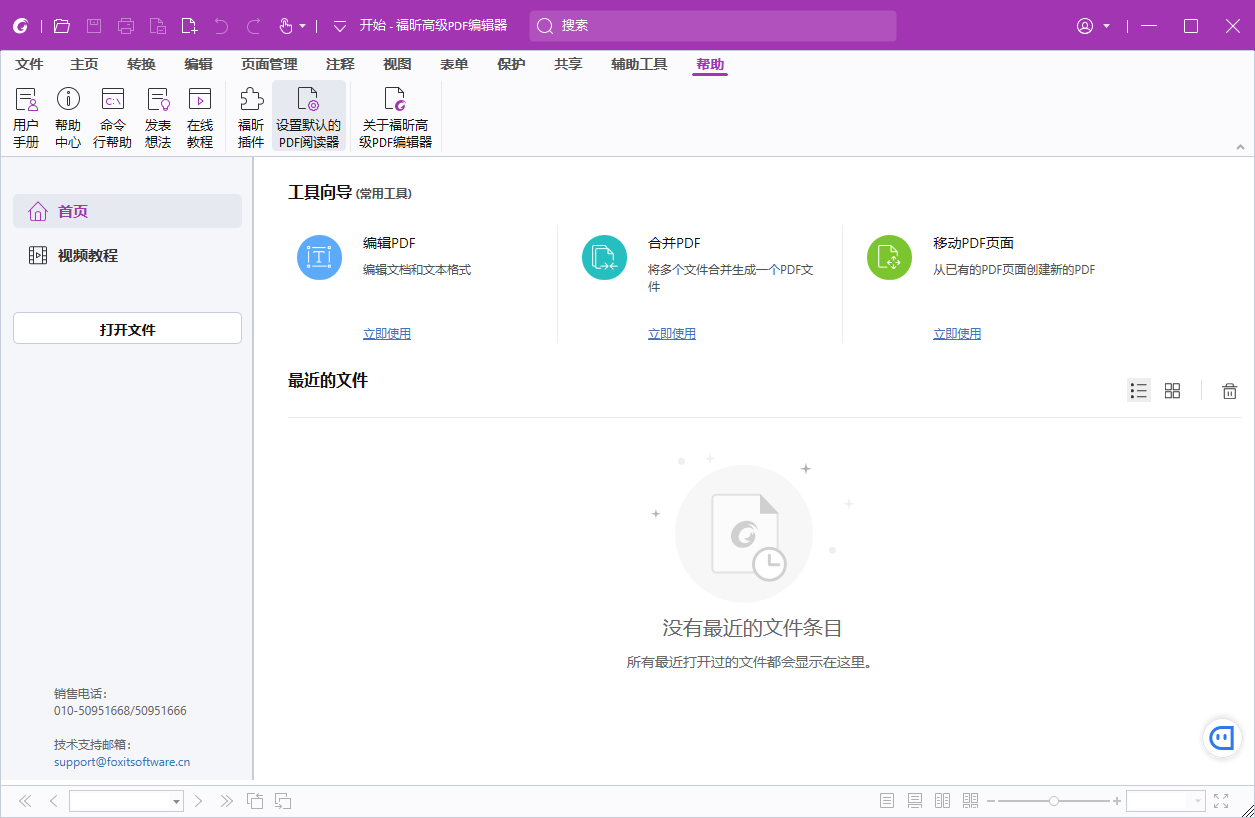Click the search box in title bar
Image resolution: width=1255 pixels, height=818 pixels.
[x=713, y=26]
